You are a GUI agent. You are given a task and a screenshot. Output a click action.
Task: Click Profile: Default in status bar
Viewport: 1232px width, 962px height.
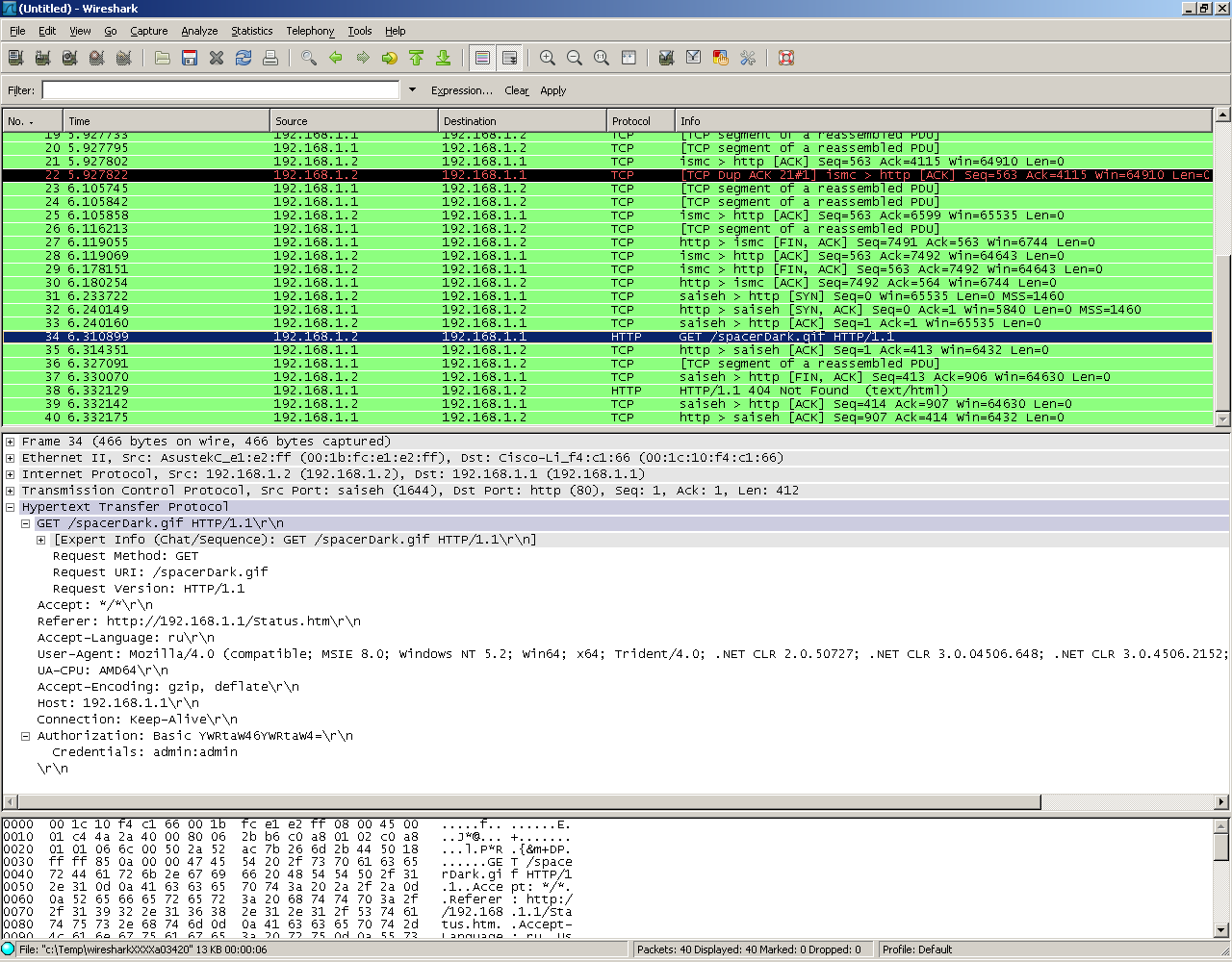point(917,949)
